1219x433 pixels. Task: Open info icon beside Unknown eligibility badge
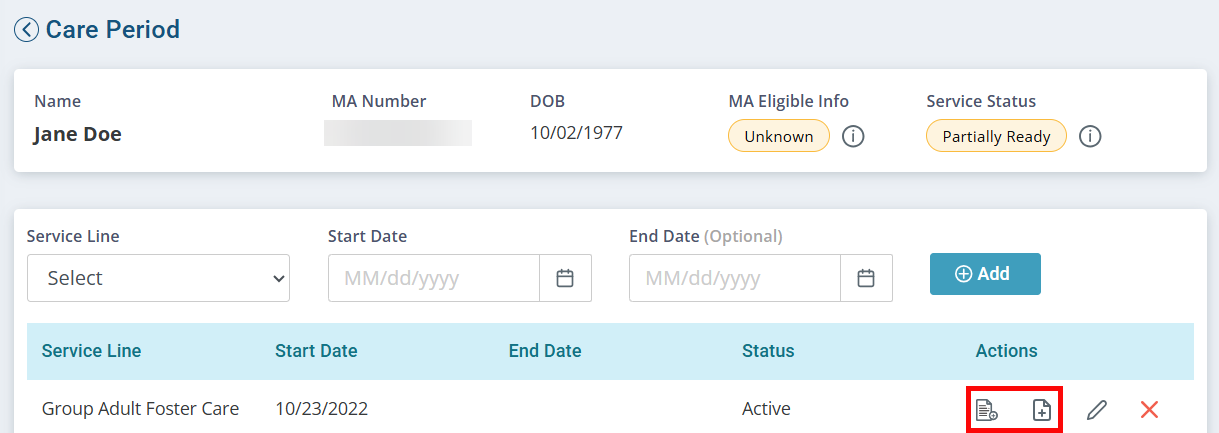pos(853,136)
